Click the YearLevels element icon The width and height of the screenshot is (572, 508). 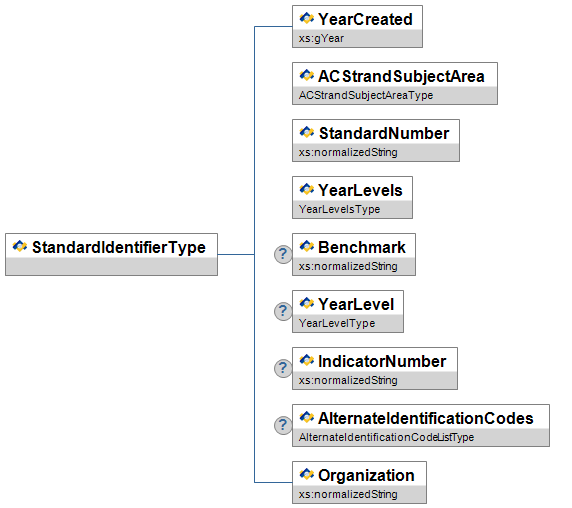[306, 189]
